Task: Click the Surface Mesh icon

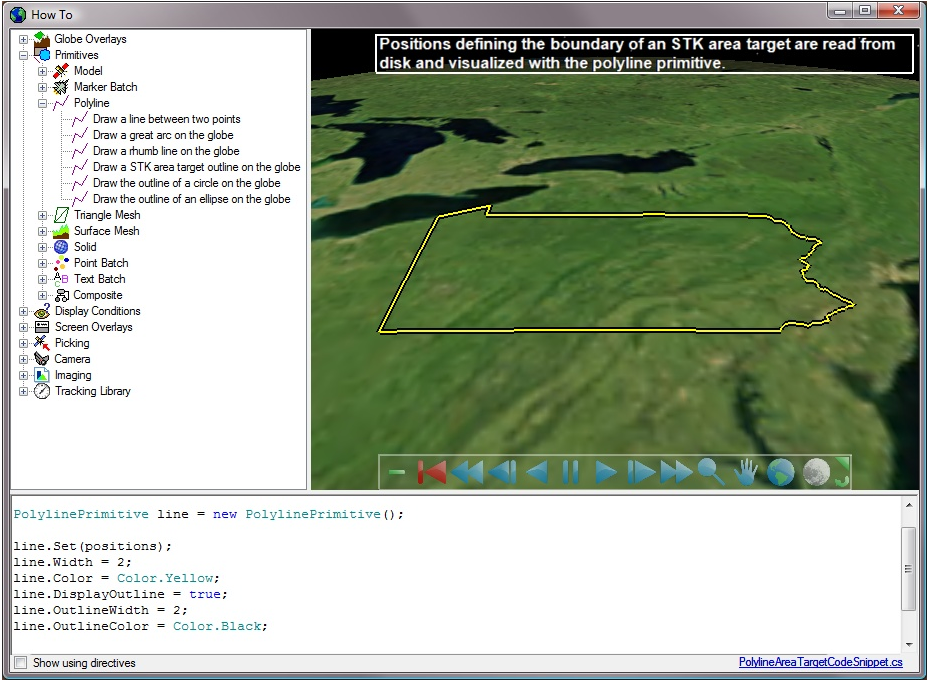Action: click(61, 231)
